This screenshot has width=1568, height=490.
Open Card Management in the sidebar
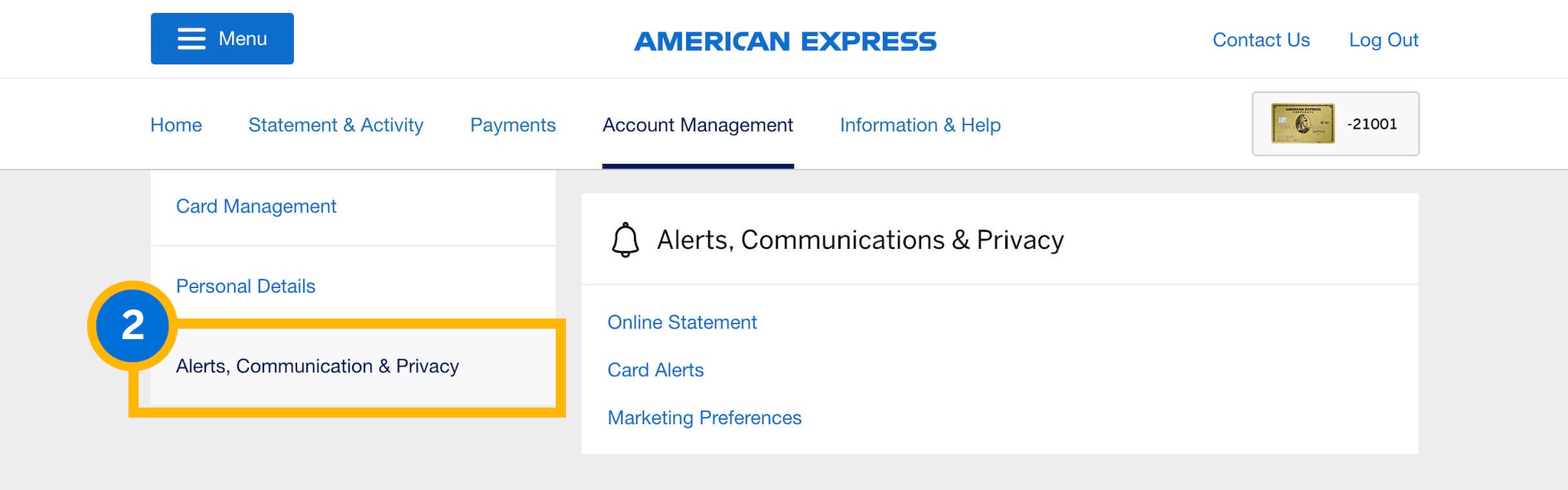(x=256, y=207)
